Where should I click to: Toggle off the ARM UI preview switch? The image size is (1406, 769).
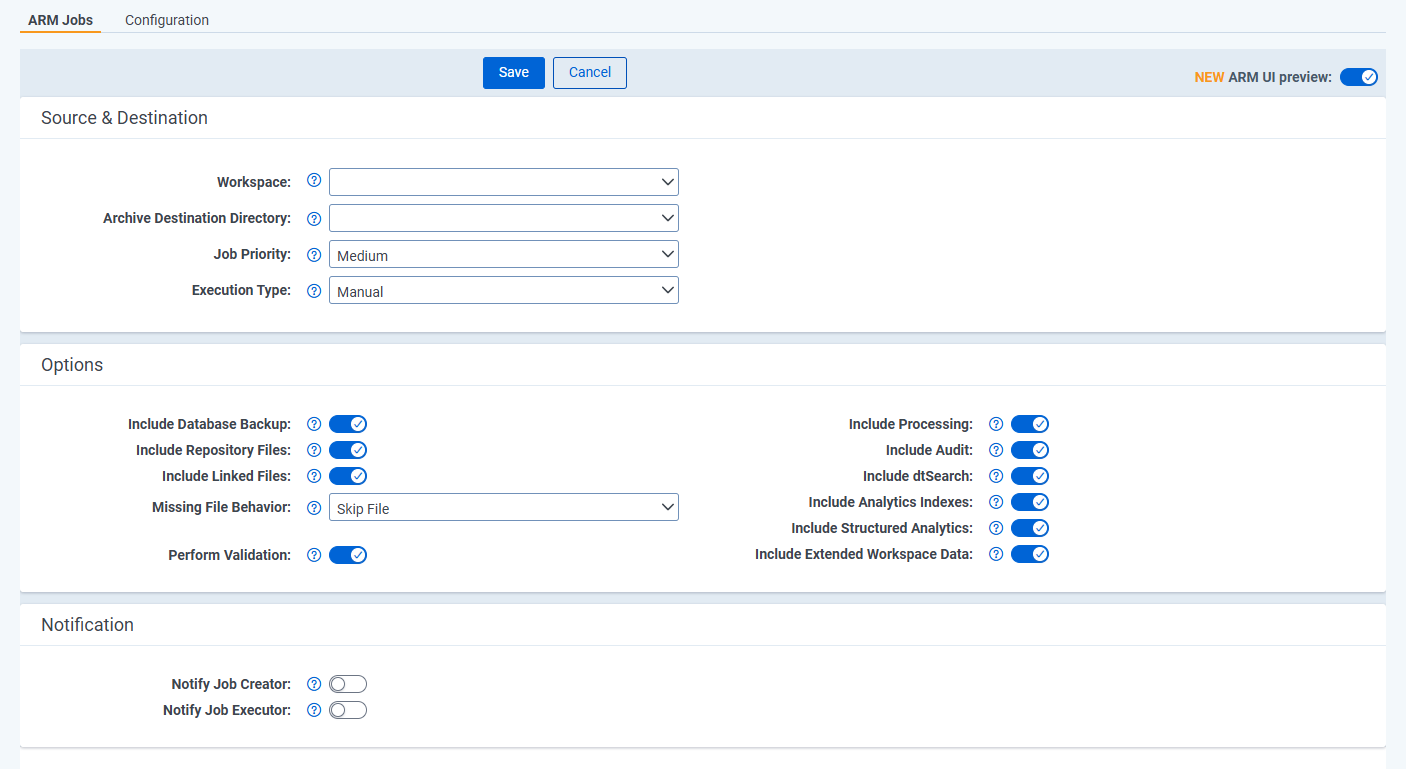1359,77
